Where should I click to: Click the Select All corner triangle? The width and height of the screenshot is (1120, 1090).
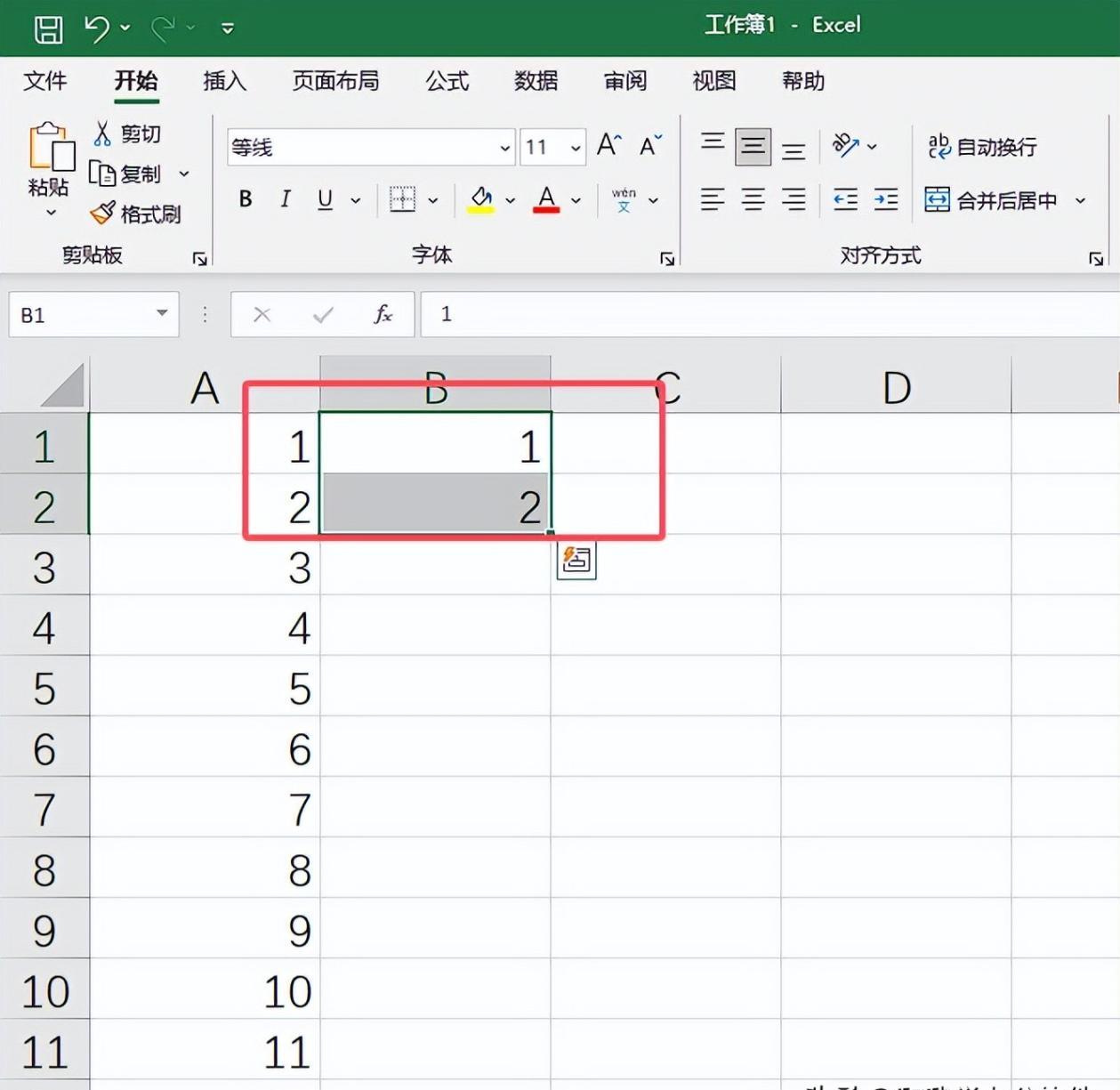click(61, 384)
